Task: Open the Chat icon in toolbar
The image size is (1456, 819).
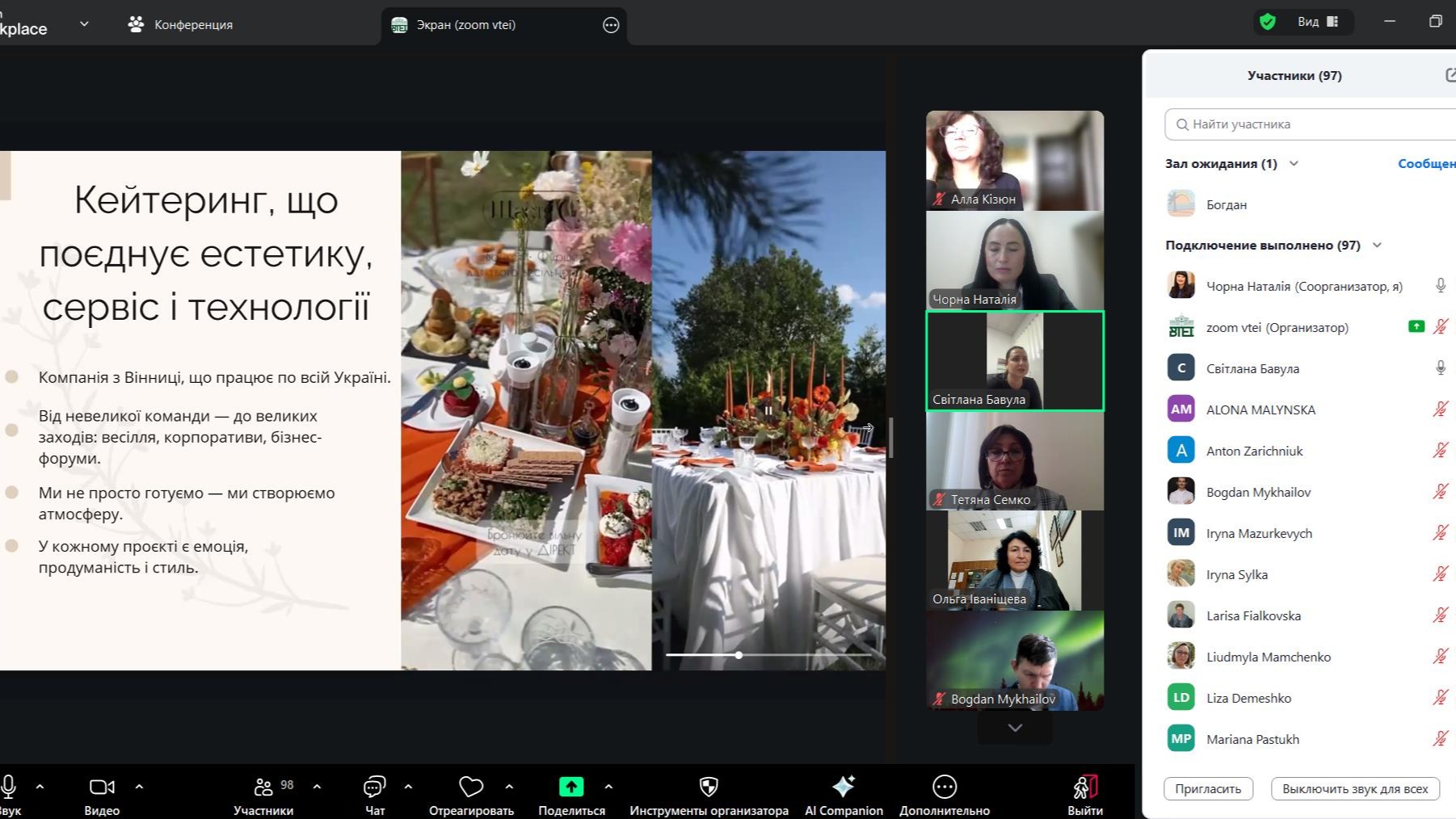Action: [374, 787]
